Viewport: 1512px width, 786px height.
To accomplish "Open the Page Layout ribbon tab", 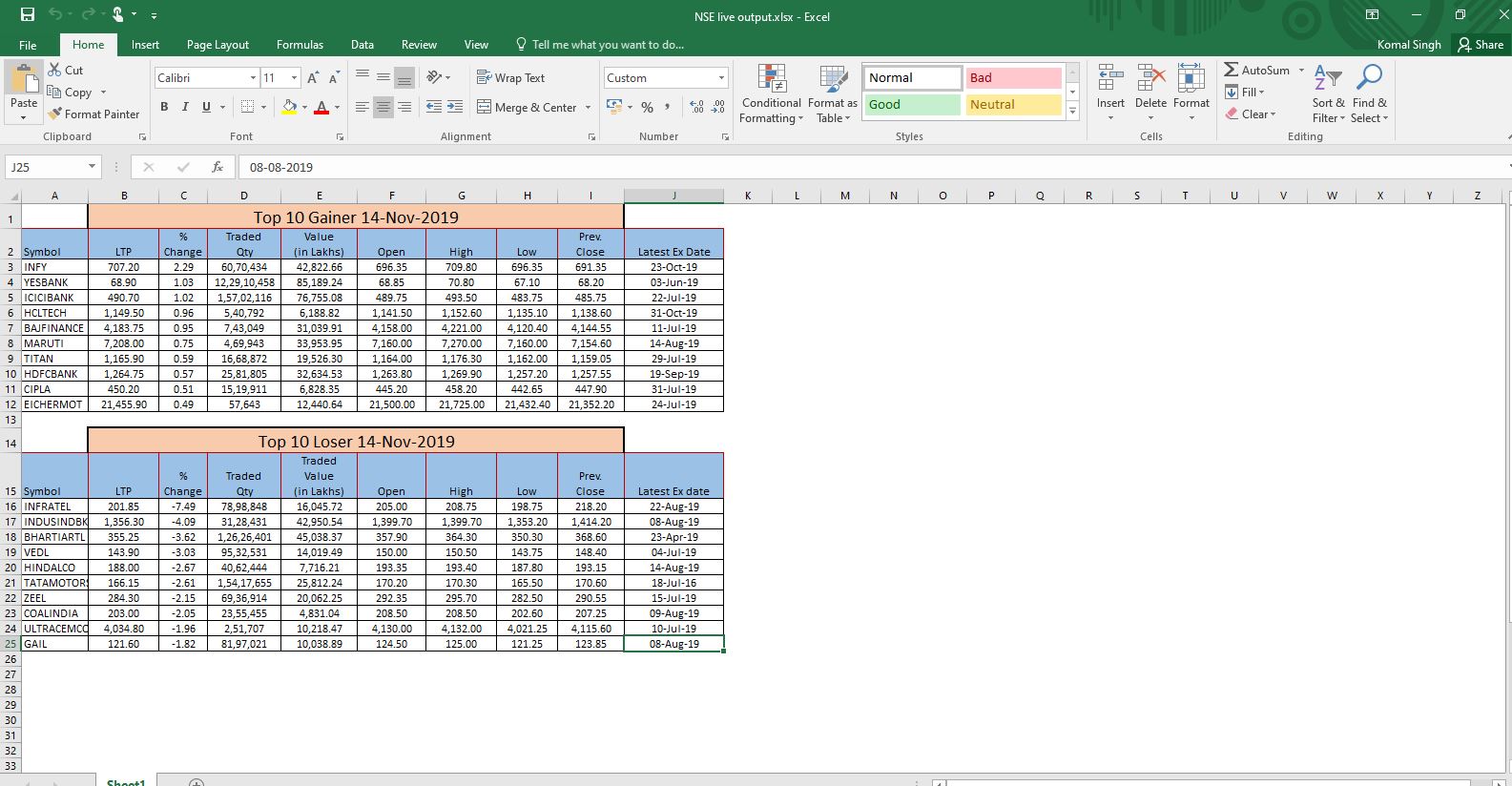I will (217, 45).
